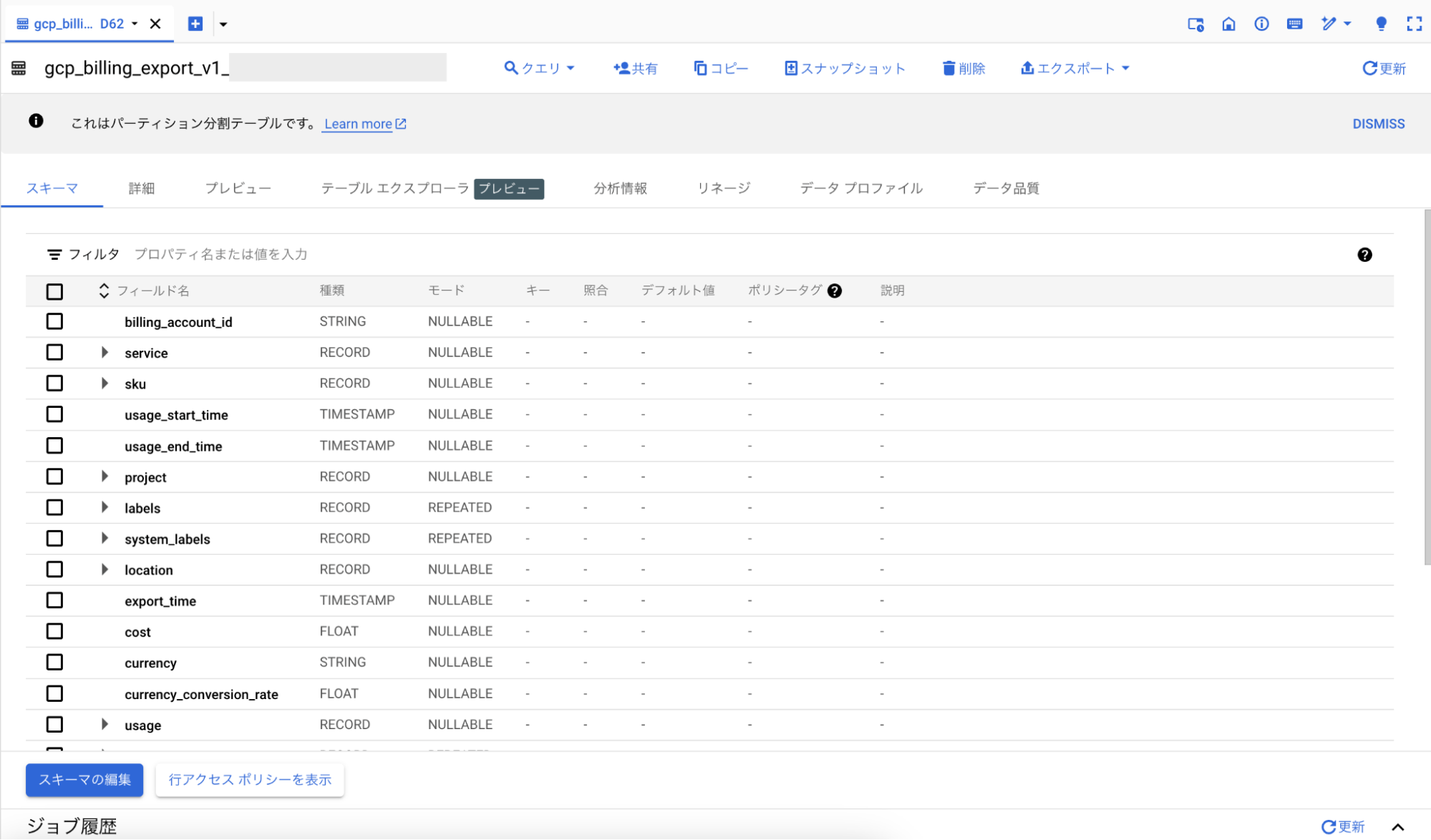Expand the service record field

[105, 352]
